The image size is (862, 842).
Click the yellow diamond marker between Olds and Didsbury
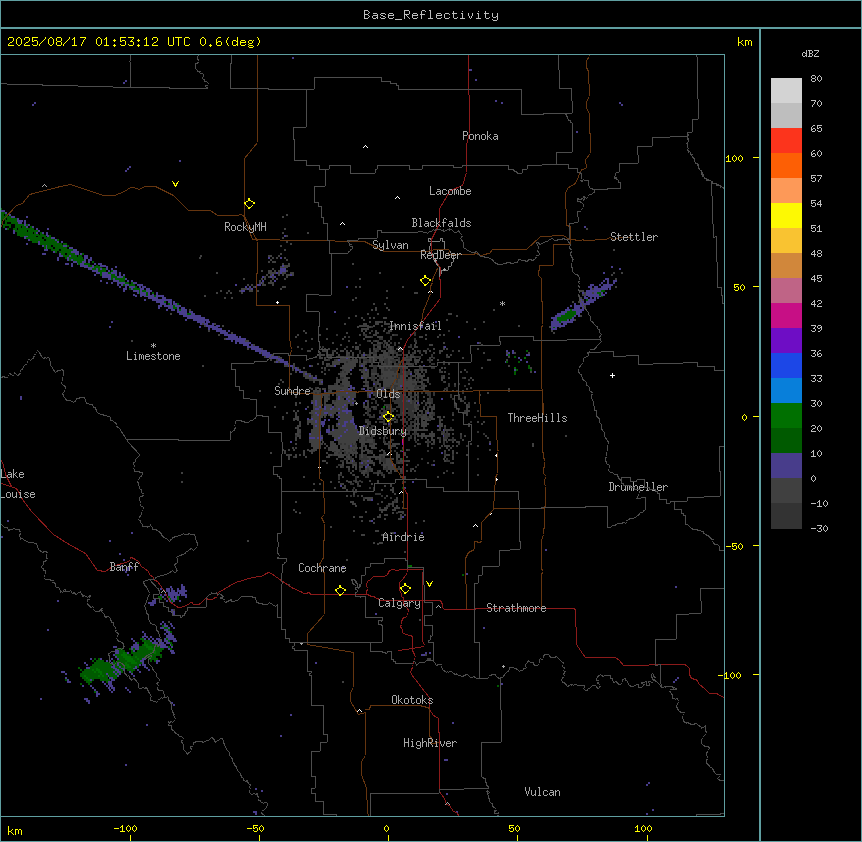389,417
